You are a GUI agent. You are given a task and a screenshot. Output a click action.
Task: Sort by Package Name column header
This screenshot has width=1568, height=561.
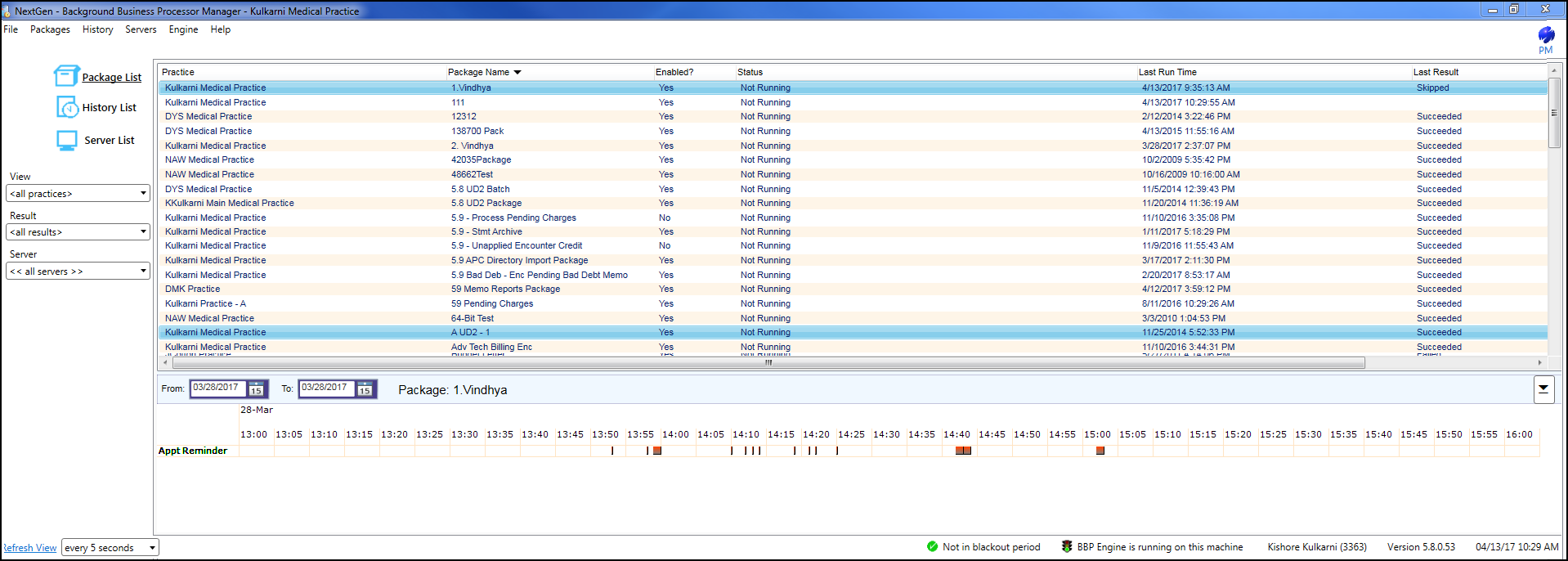point(484,72)
